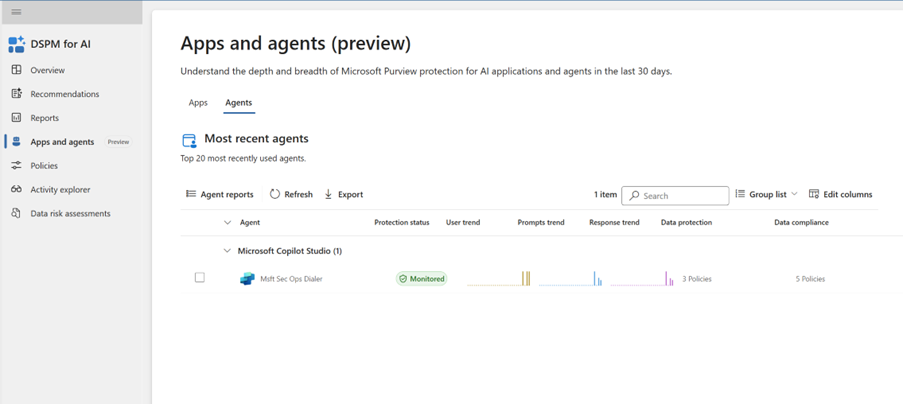Click the User trend column header
The height and width of the screenshot is (404, 903).
click(463, 223)
